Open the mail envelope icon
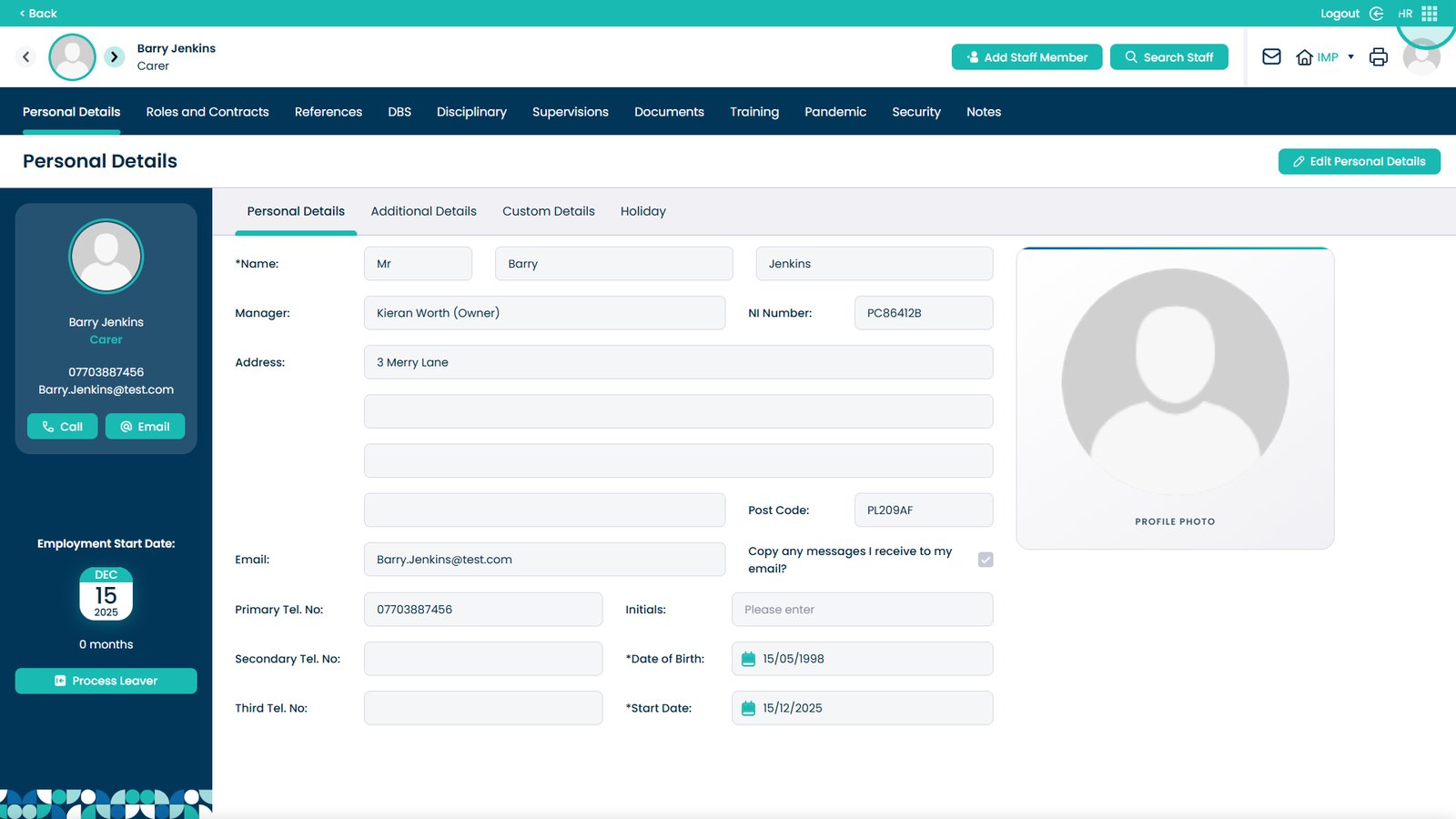Screen dimensions: 1456x819 pyautogui.click(x=1271, y=56)
